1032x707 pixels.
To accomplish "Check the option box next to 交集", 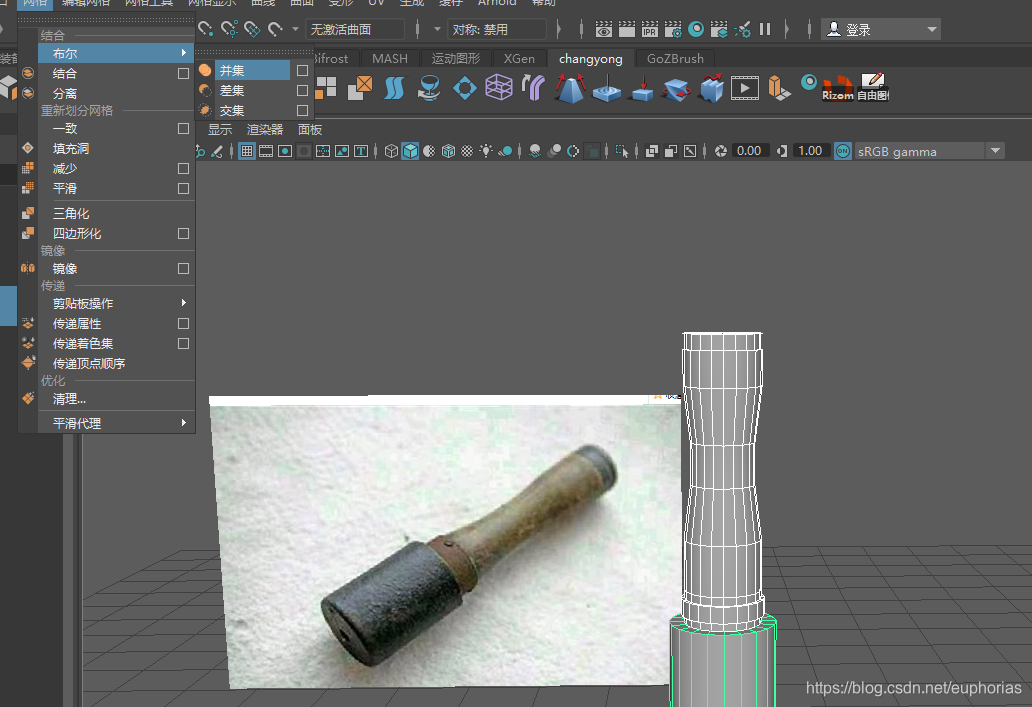I will pos(302,110).
